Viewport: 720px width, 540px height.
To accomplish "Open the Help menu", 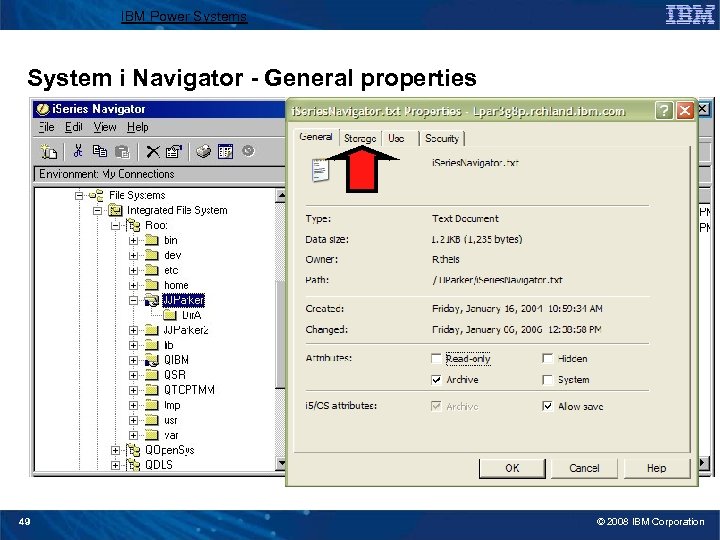I will coord(137,127).
